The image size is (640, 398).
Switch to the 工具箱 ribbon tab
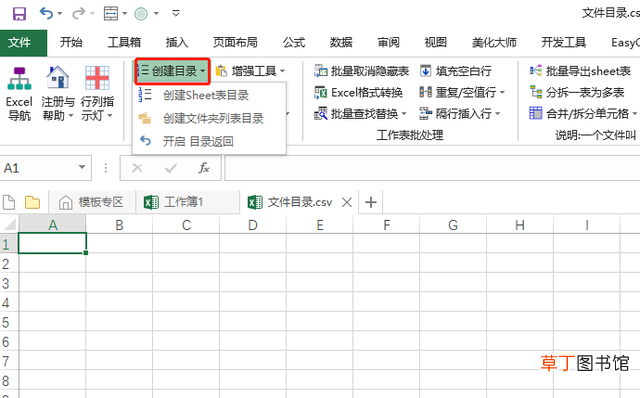[124, 42]
